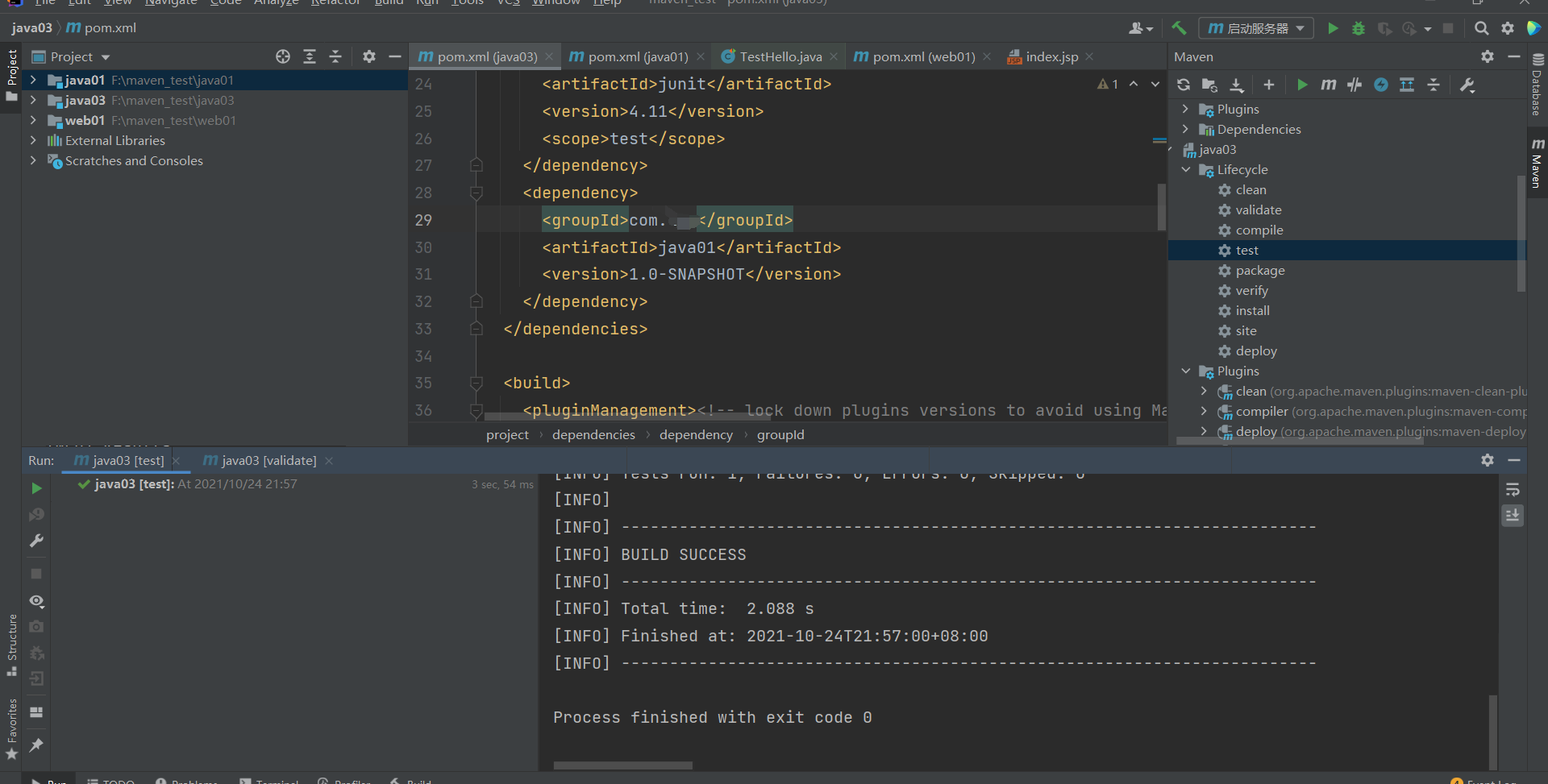
Task: Select the deploy lifecycle phase
Action: coord(1256,351)
